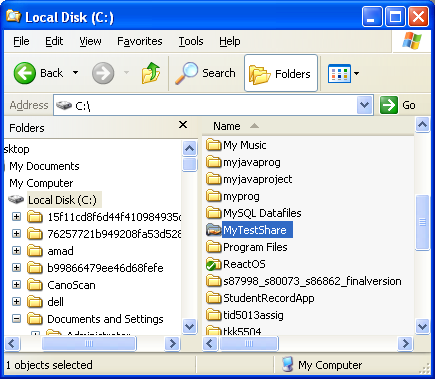
Task: Select the MySQL Datafiles folder icon
Action: [214, 213]
